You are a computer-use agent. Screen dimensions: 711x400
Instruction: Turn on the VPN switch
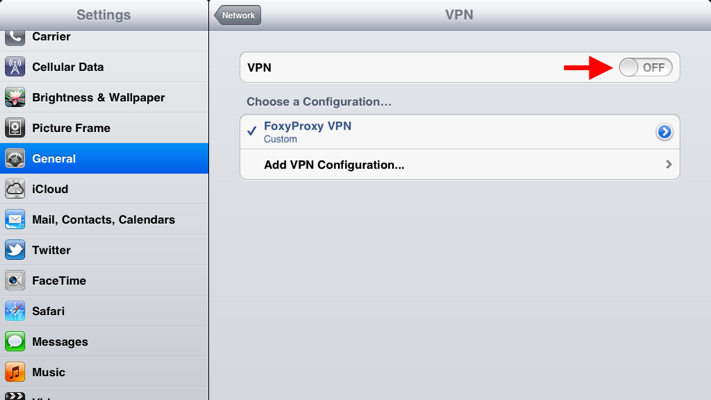coord(646,68)
